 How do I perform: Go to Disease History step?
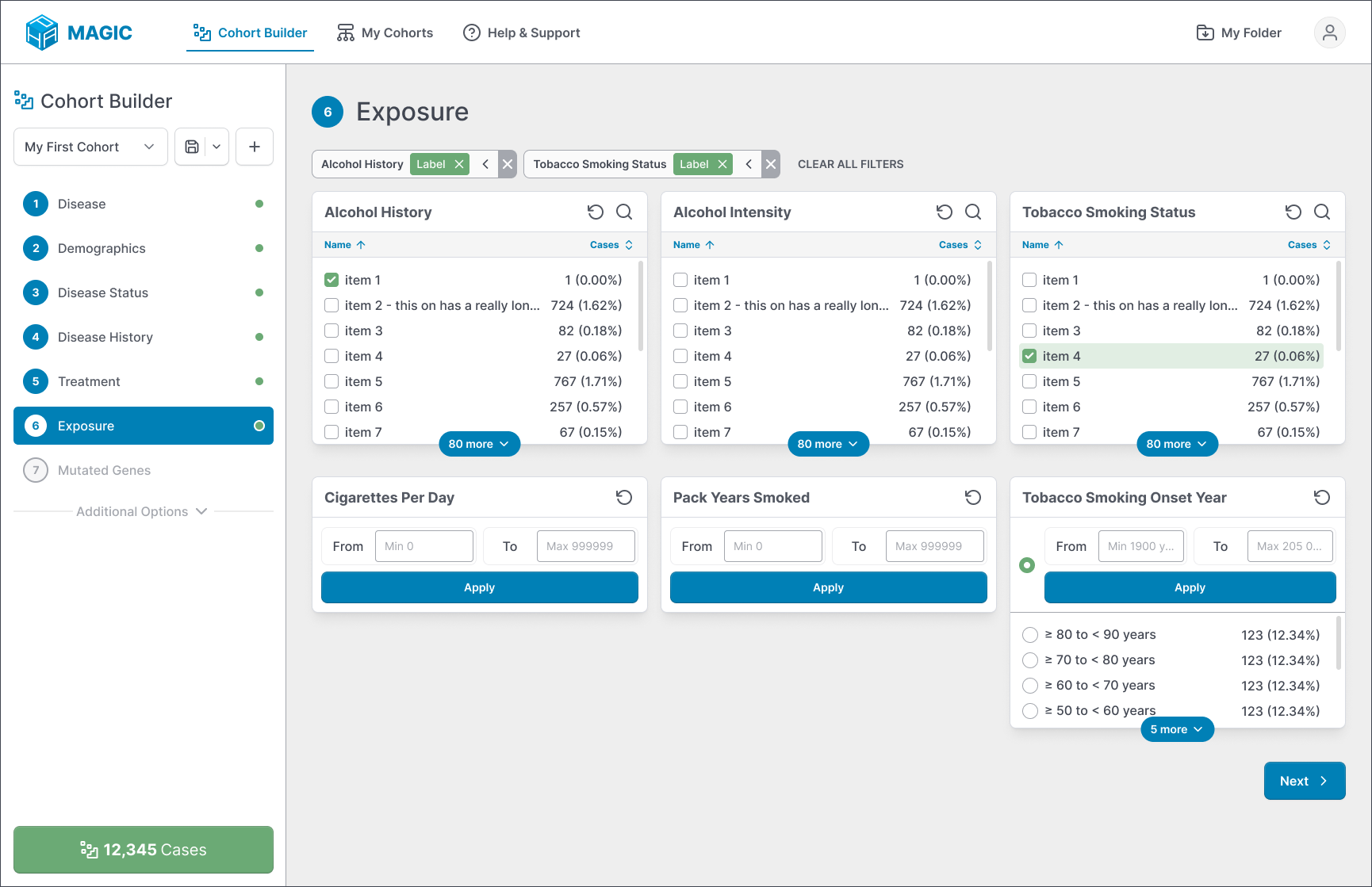pos(144,337)
